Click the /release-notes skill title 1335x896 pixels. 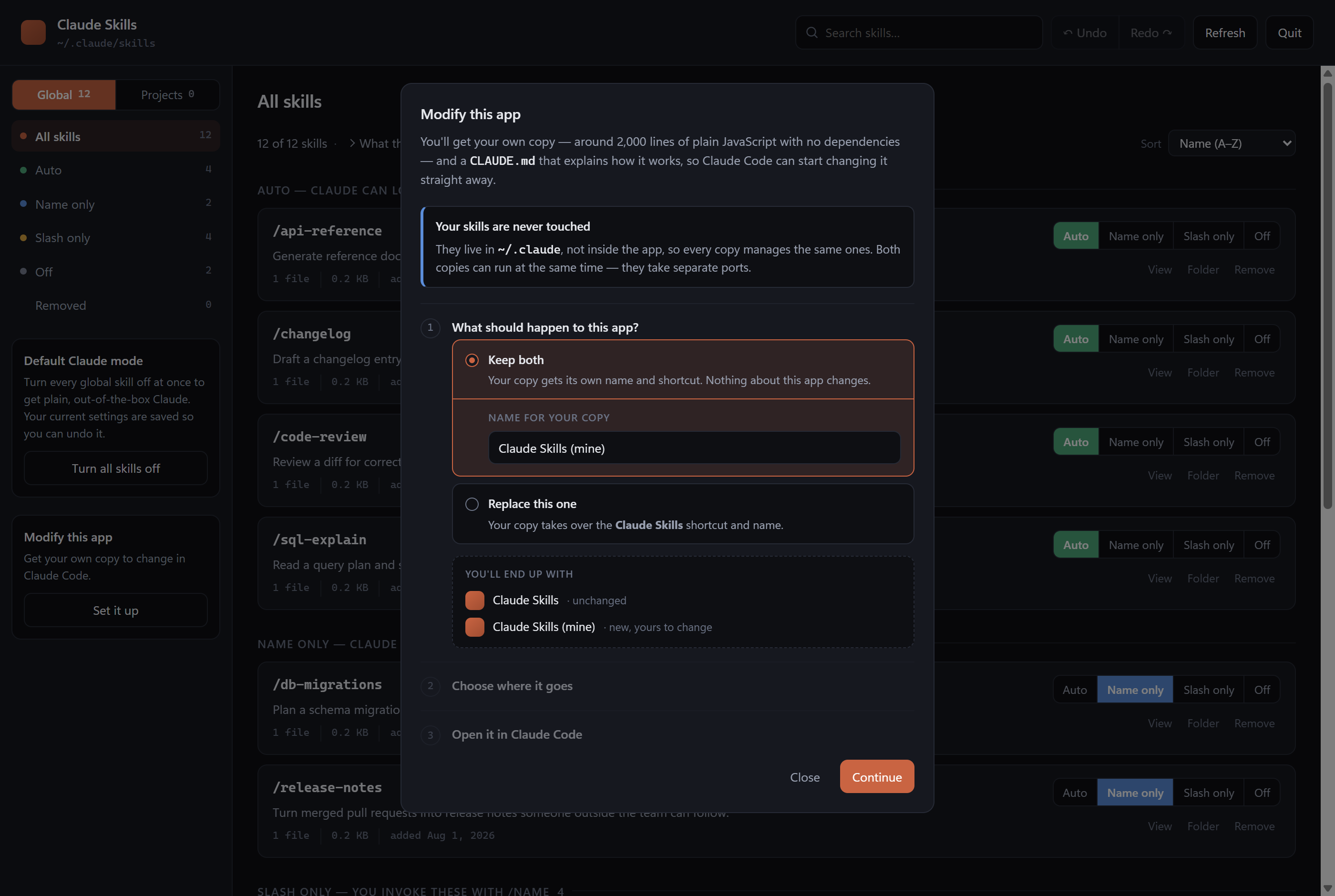coord(327,787)
